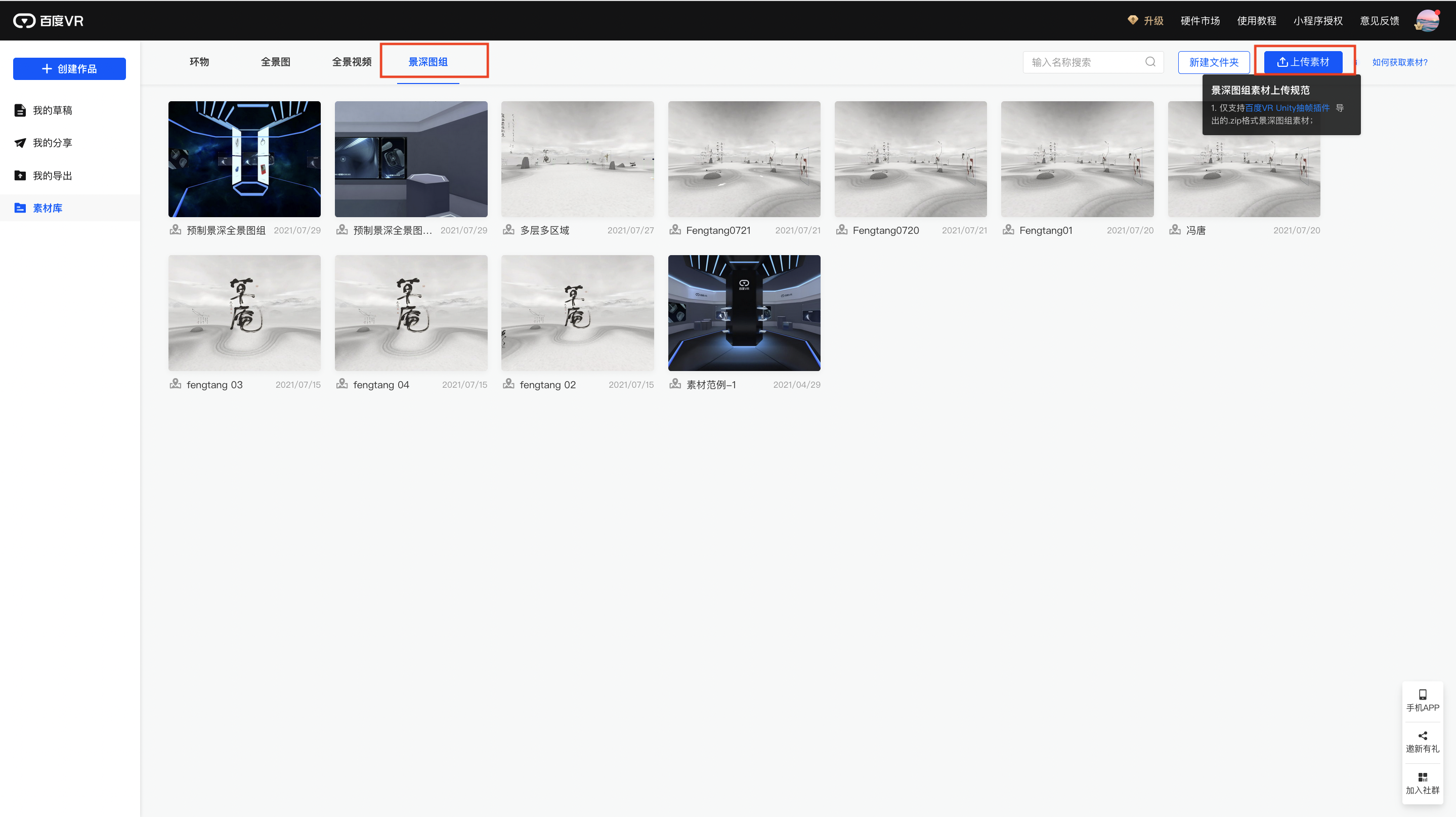This screenshot has width=1456, height=817.
Task: Open the fengtang 03 thumbnail
Action: pos(244,313)
